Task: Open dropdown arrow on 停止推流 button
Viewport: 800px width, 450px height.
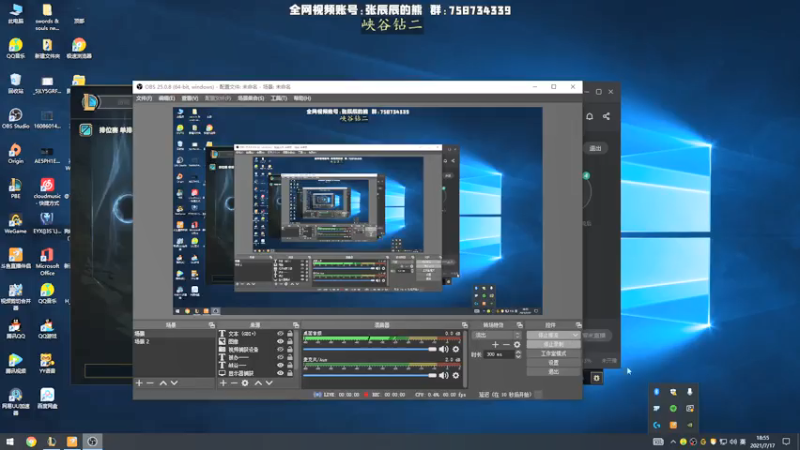Action: (576, 335)
